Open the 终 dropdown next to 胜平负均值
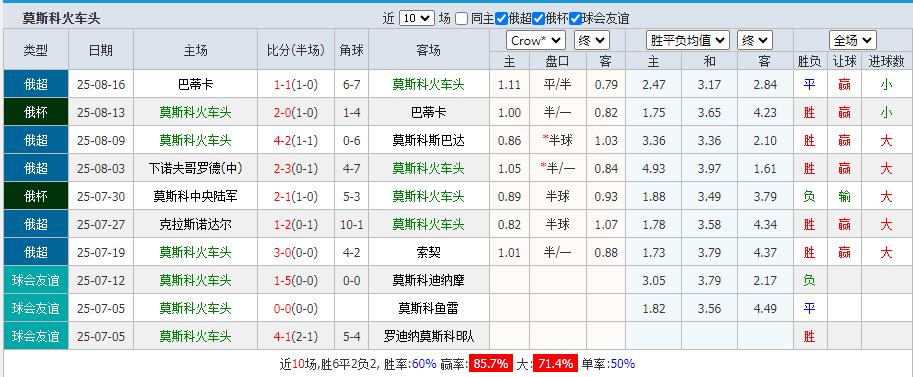 coord(755,41)
